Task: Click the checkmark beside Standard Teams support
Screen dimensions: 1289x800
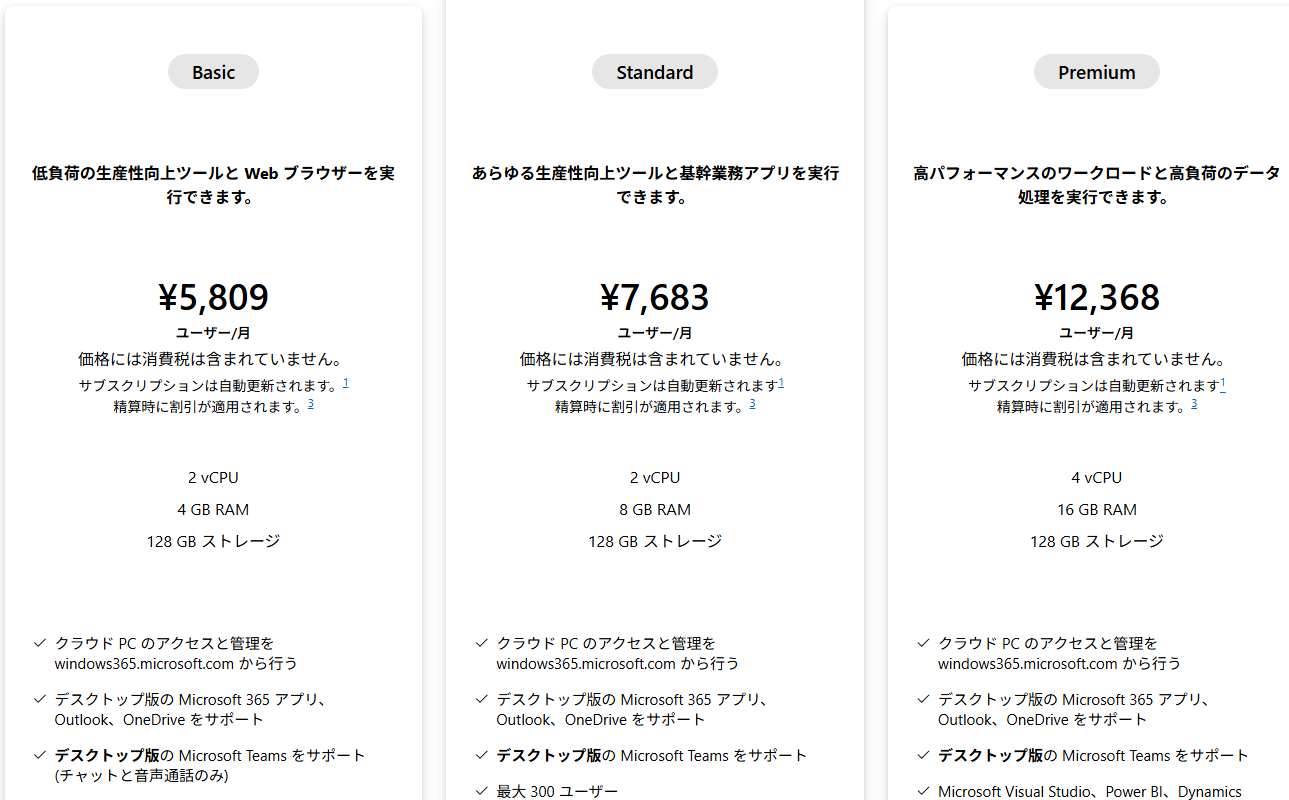Action: 481,755
